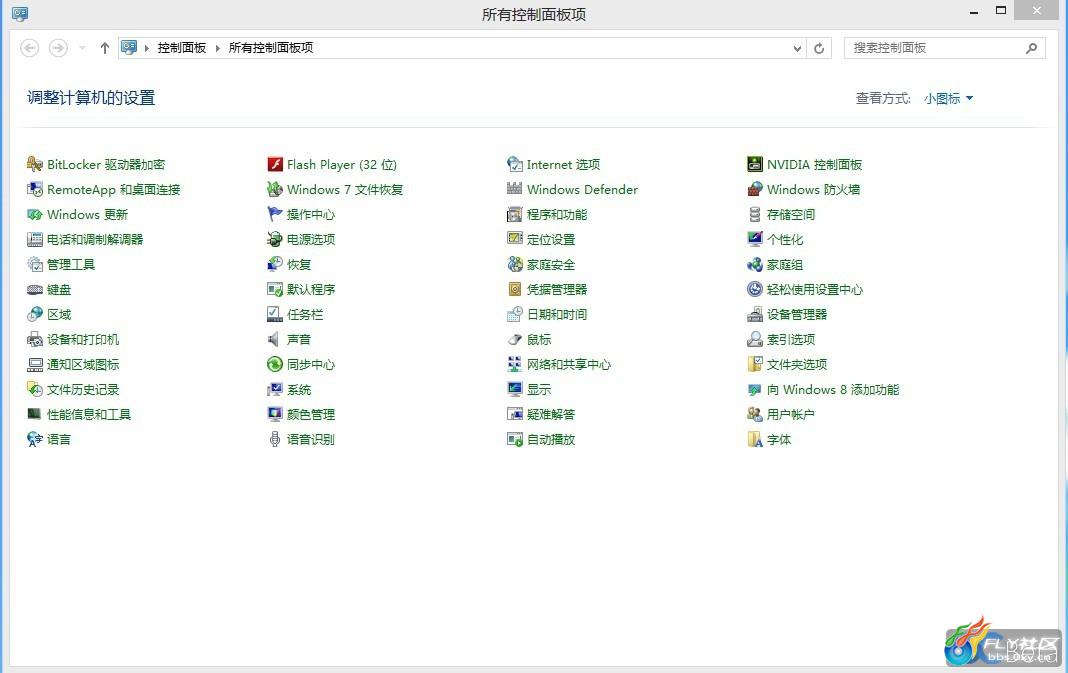This screenshot has width=1068, height=673.
Task: Focus the 搜索控制面板 search field
Action: point(944,48)
